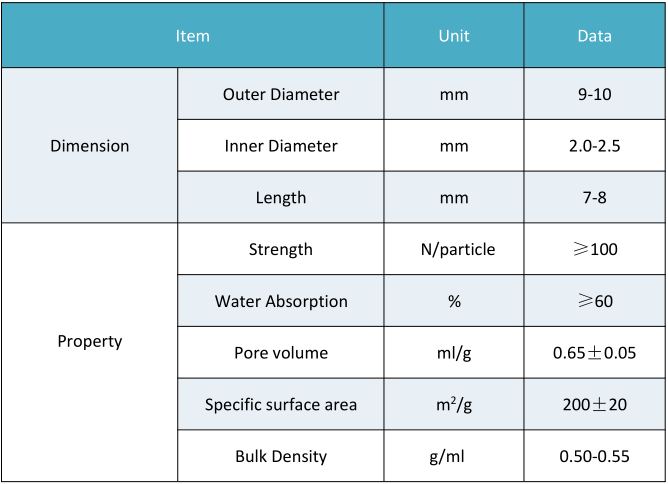The width and height of the screenshot is (668, 484).
Task: Select the Data column header
Action: point(595,35)
